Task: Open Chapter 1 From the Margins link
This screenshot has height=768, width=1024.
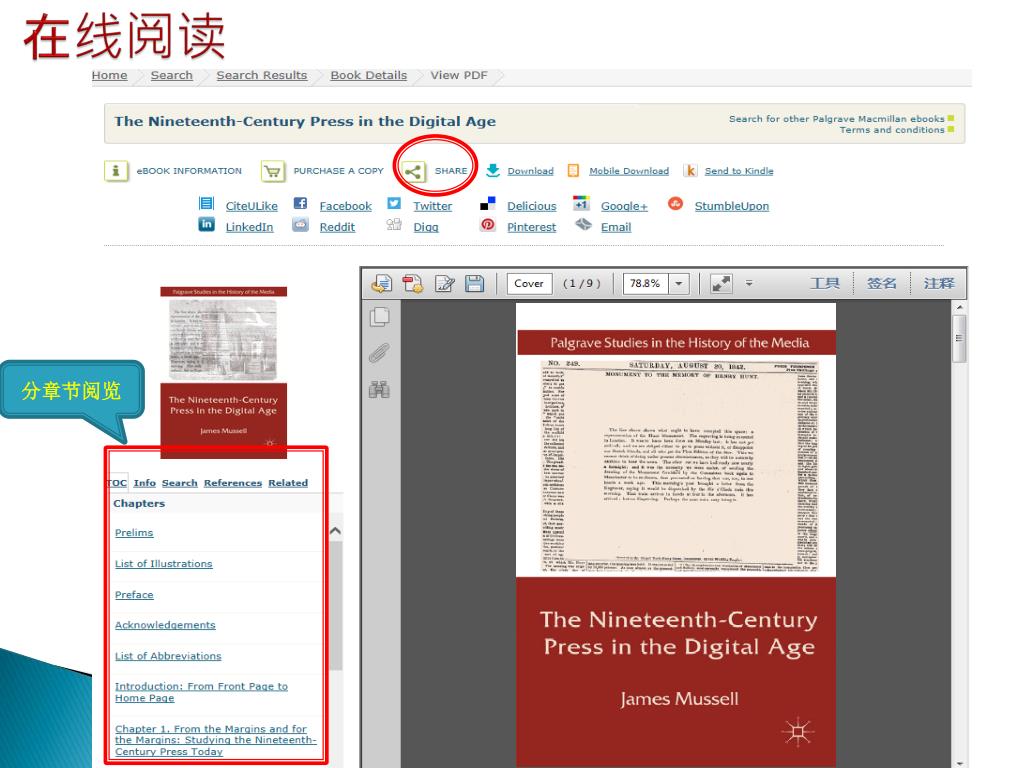Action: pos(216,740)
